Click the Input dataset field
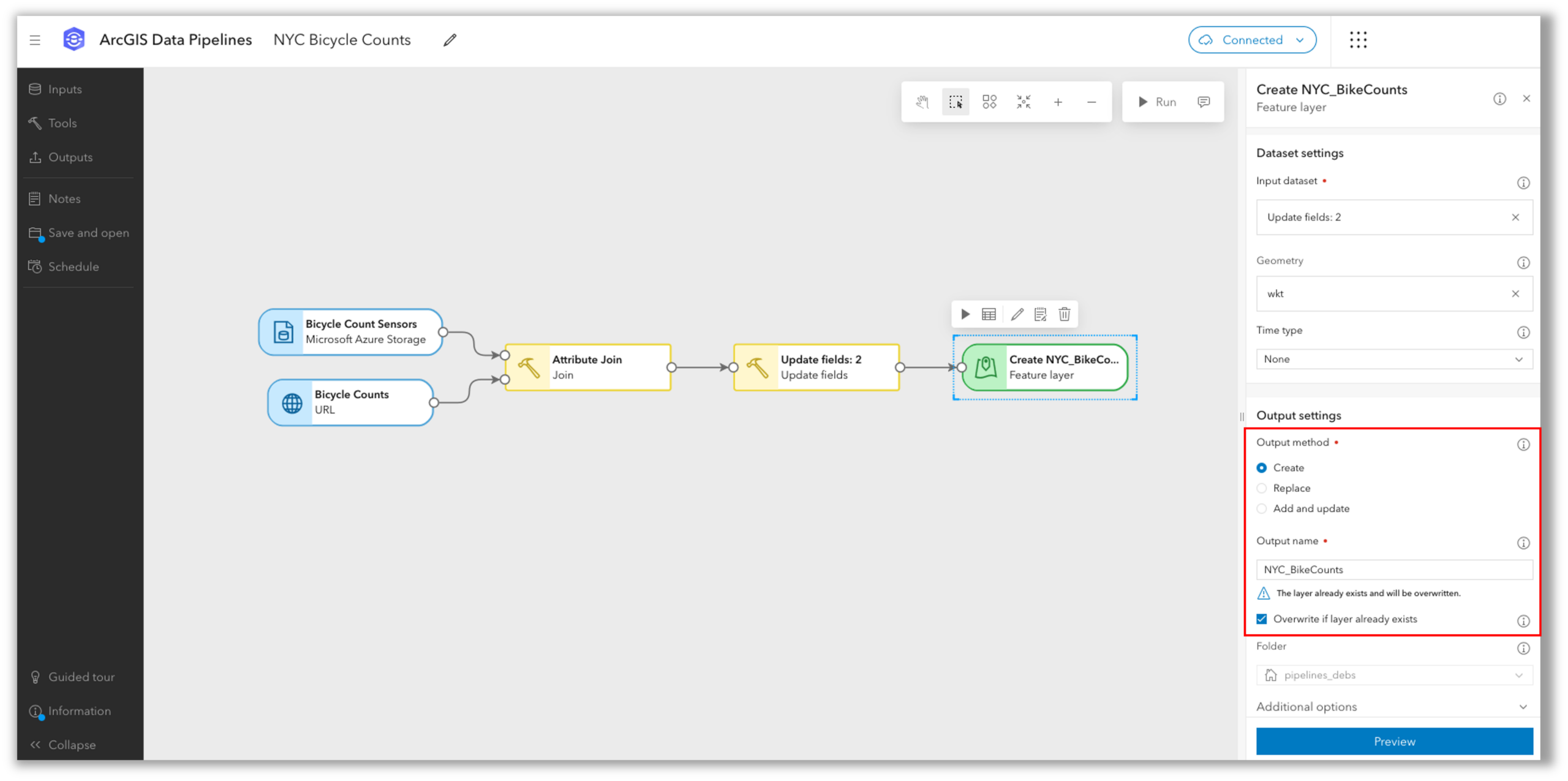 click(x=1394, y=217)
